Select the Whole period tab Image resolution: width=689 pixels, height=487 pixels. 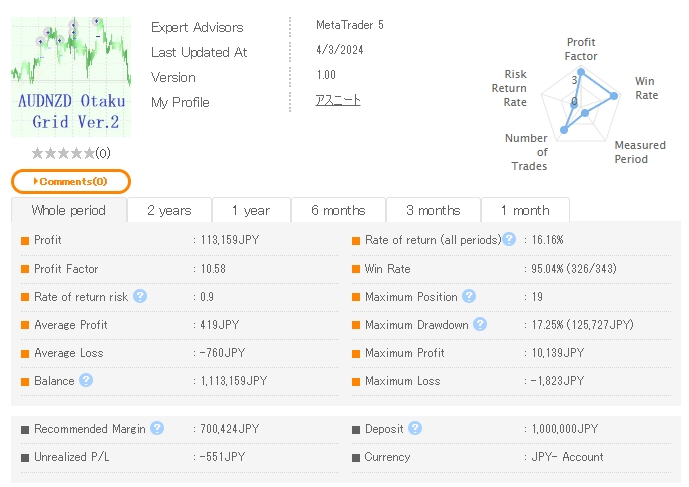[69, 210]
